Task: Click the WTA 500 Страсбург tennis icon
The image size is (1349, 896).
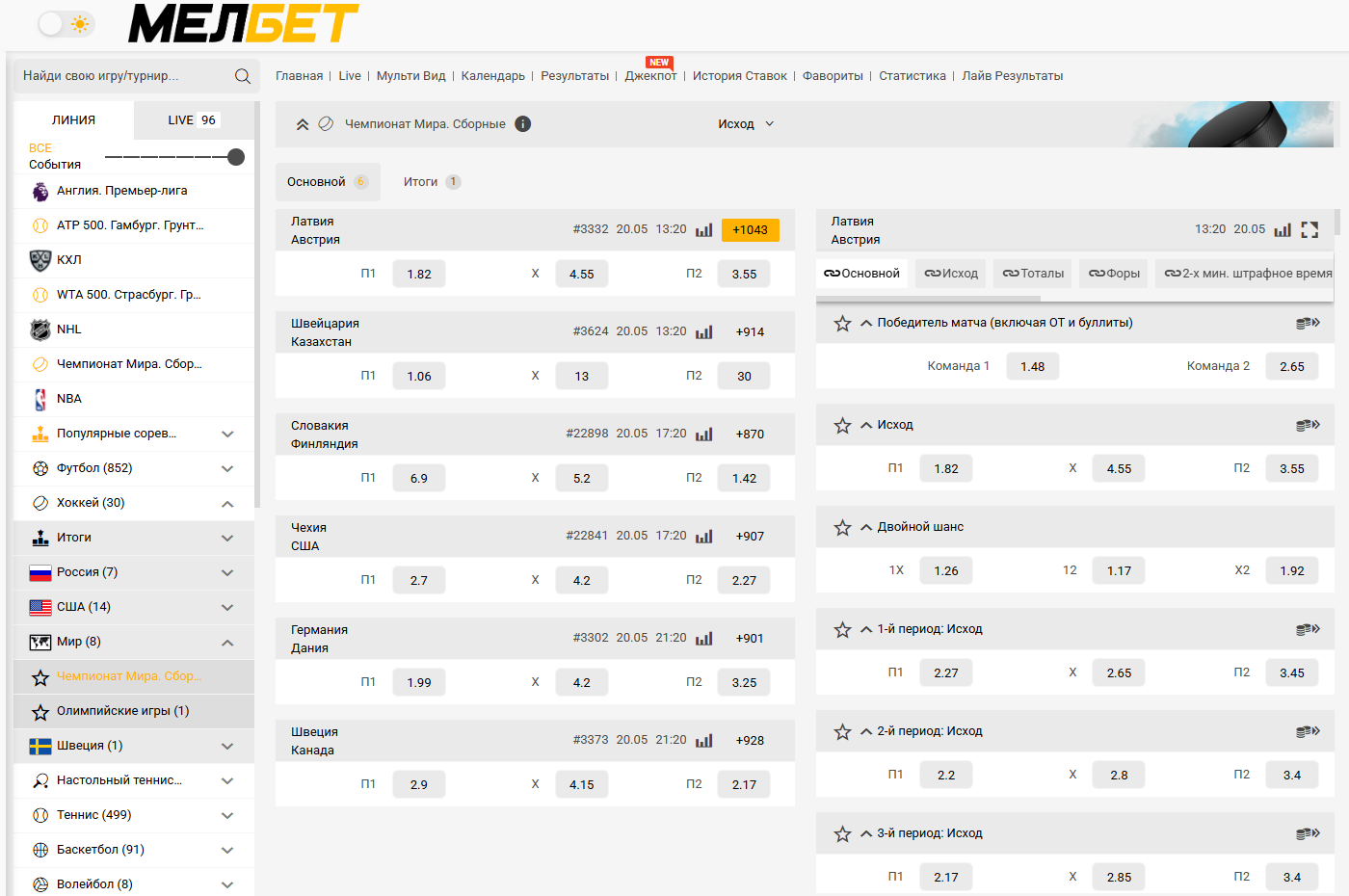Action: (40, 295)
